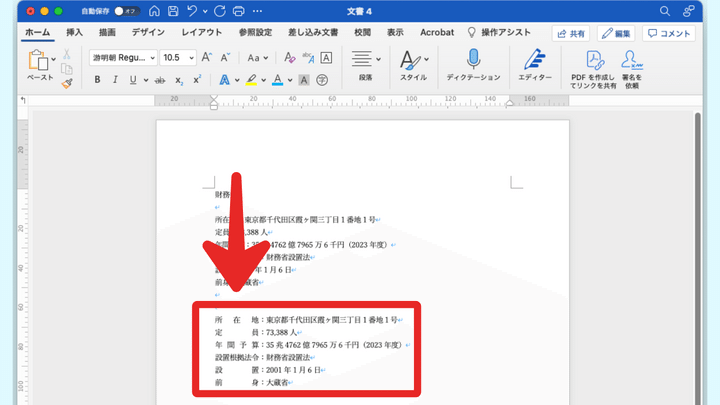Open the レイアウト ribbon tab
The height and width of the screenshot is (405, 720).
(x=203, y=33)
